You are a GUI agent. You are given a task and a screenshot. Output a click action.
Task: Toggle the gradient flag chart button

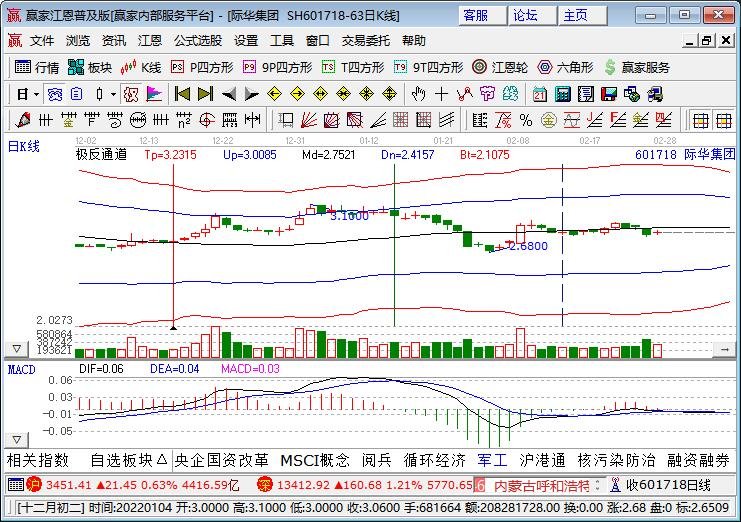[154, 94]
